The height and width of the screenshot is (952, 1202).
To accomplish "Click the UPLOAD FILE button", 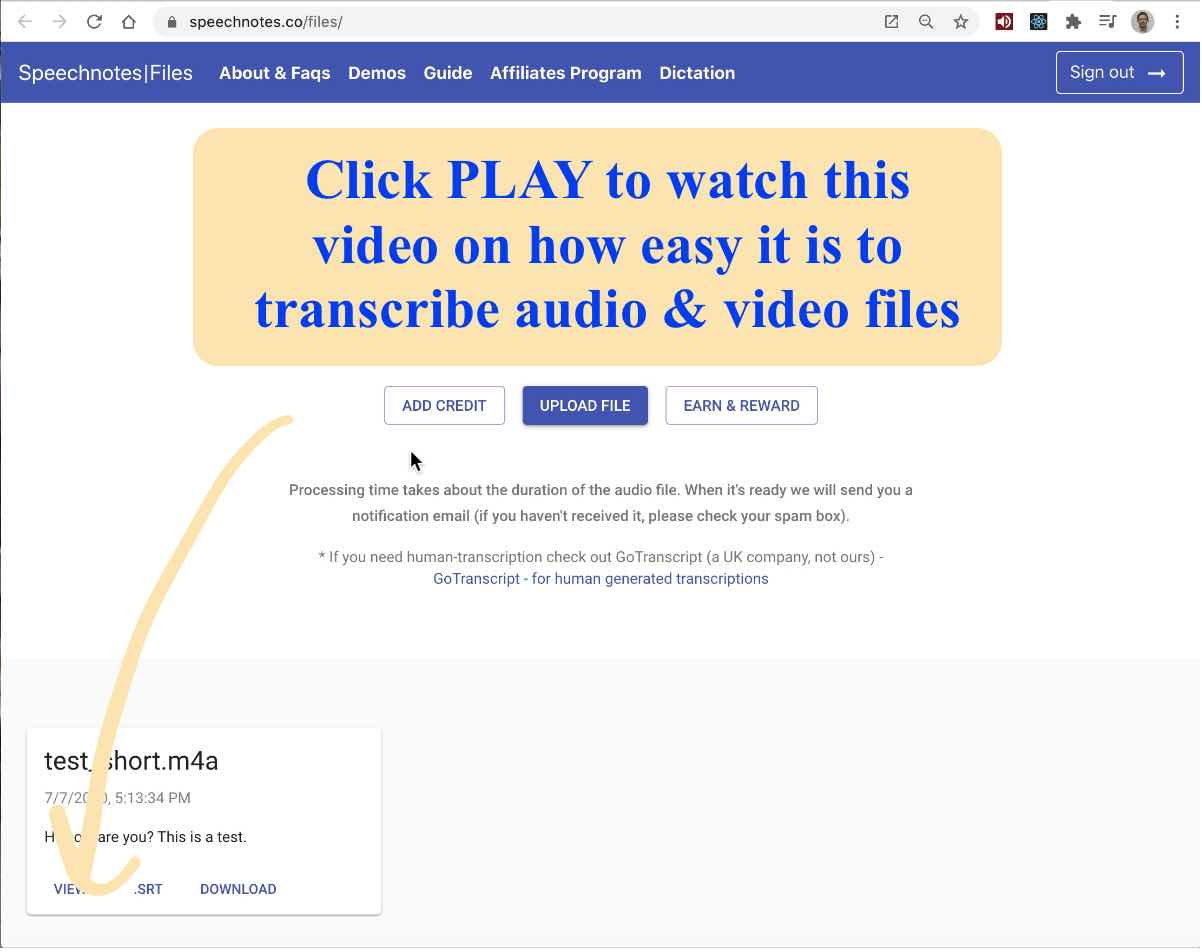I will point(585,405).
